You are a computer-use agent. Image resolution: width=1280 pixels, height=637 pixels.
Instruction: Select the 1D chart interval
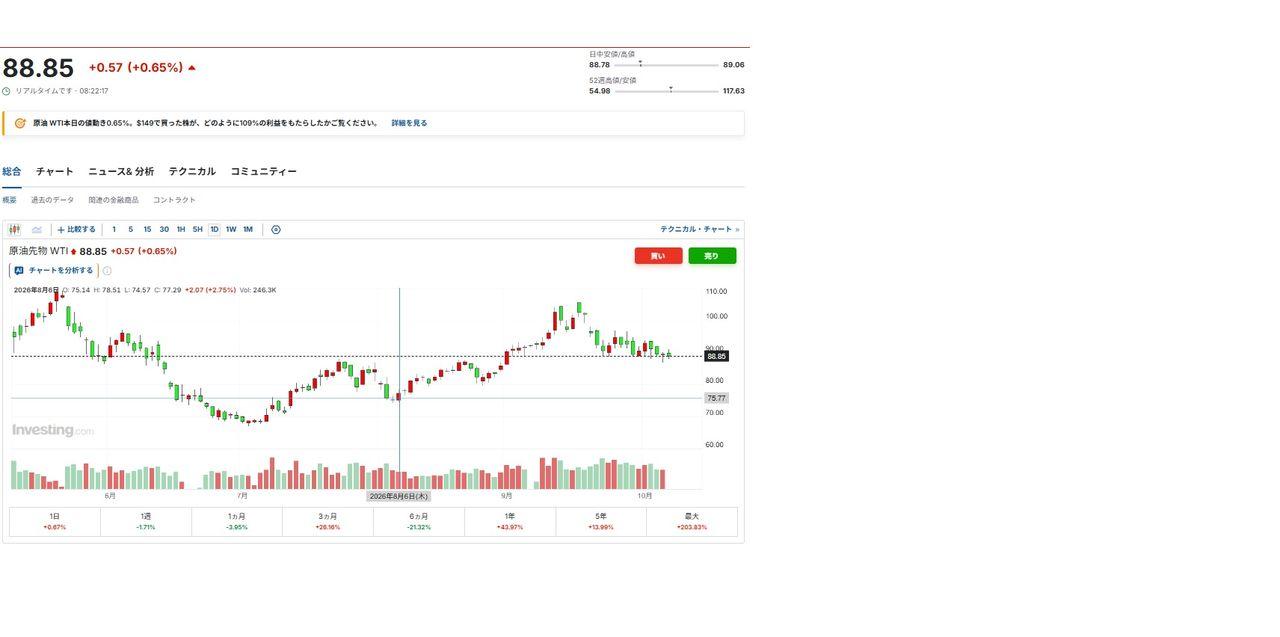click(214, 230)
